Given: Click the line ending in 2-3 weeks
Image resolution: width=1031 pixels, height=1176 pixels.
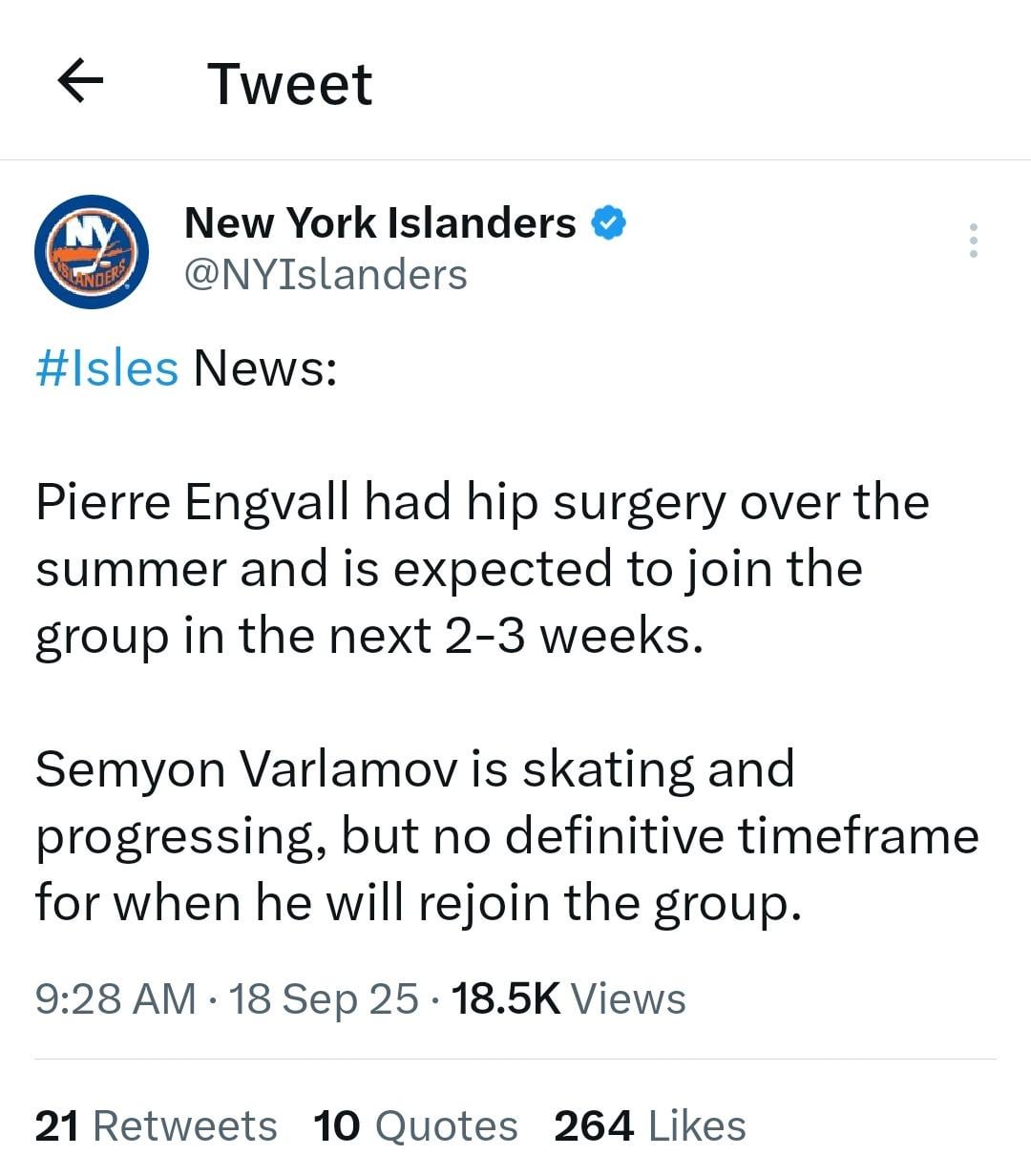Looking at the screenshot, I should pos(369,636).
